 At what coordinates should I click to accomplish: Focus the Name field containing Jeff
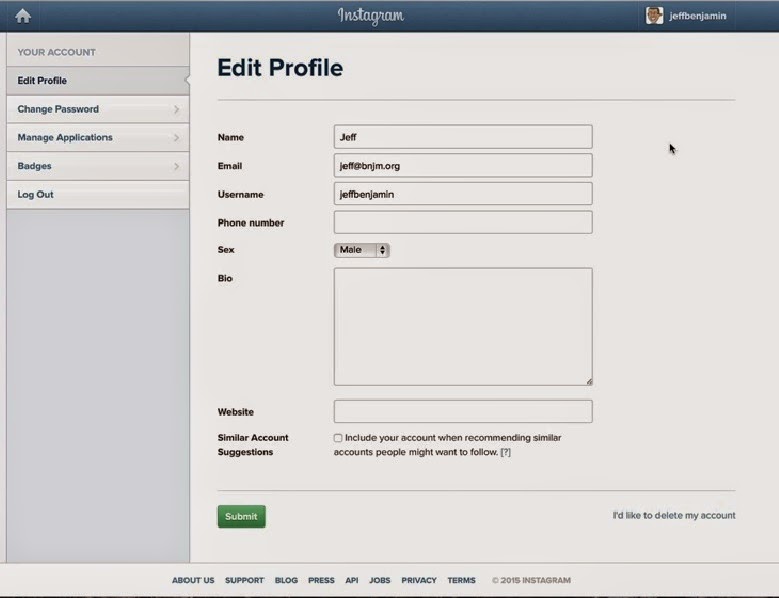tap(463, 137)
